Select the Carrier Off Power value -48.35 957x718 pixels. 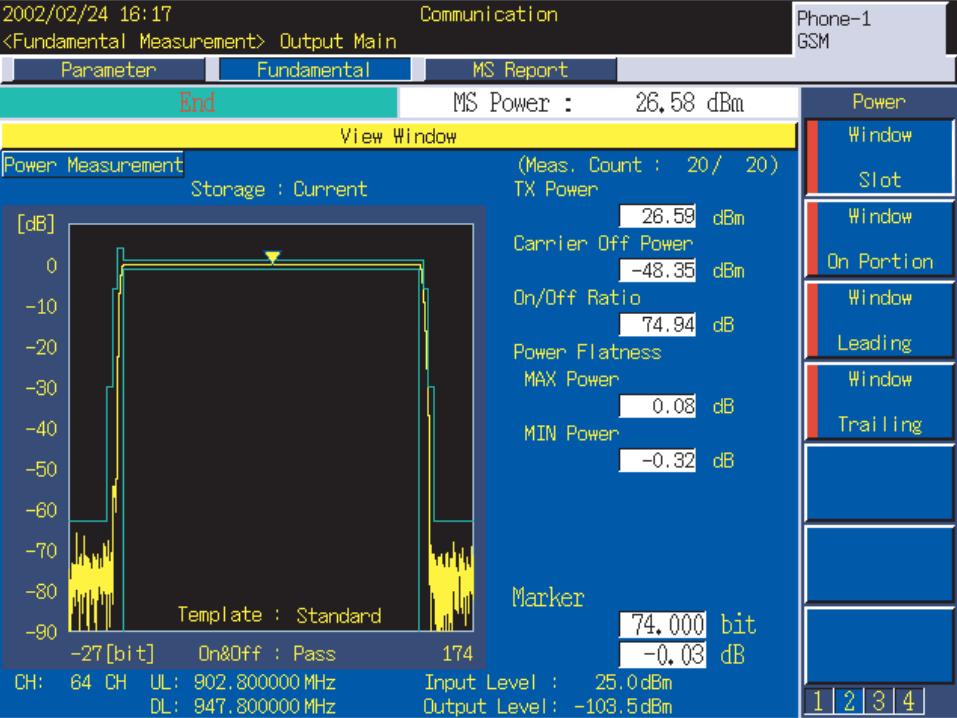point(657,270)
